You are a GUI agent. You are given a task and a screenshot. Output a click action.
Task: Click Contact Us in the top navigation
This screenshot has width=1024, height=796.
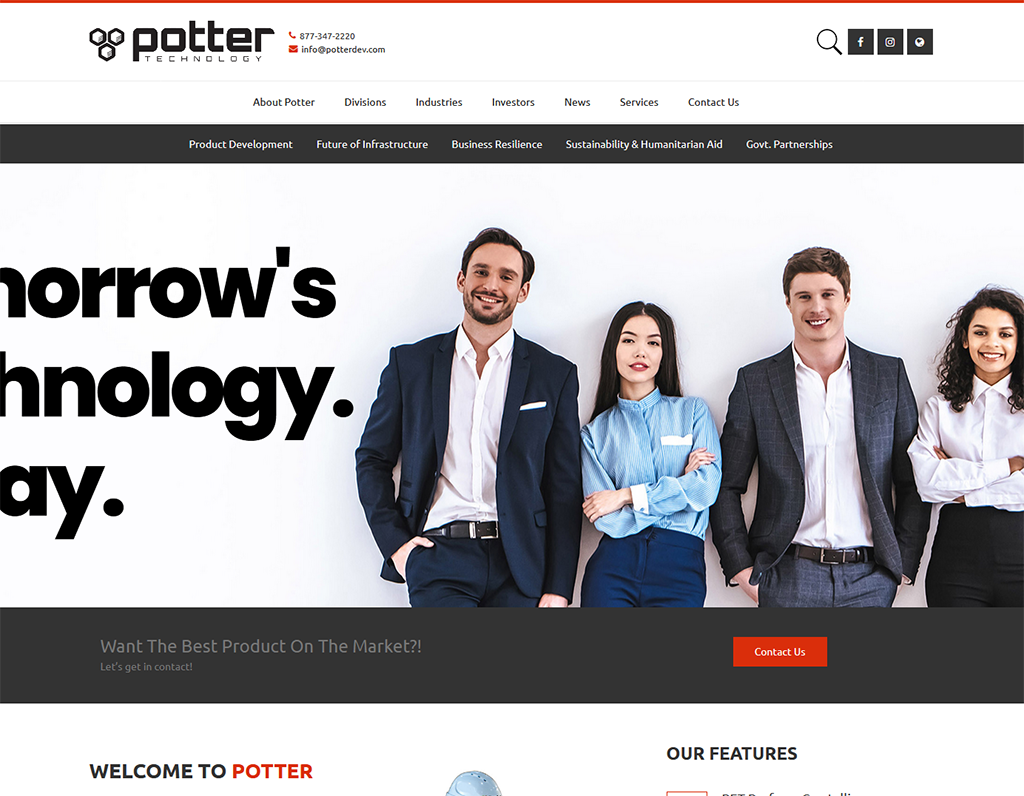(x=713, y=103)
